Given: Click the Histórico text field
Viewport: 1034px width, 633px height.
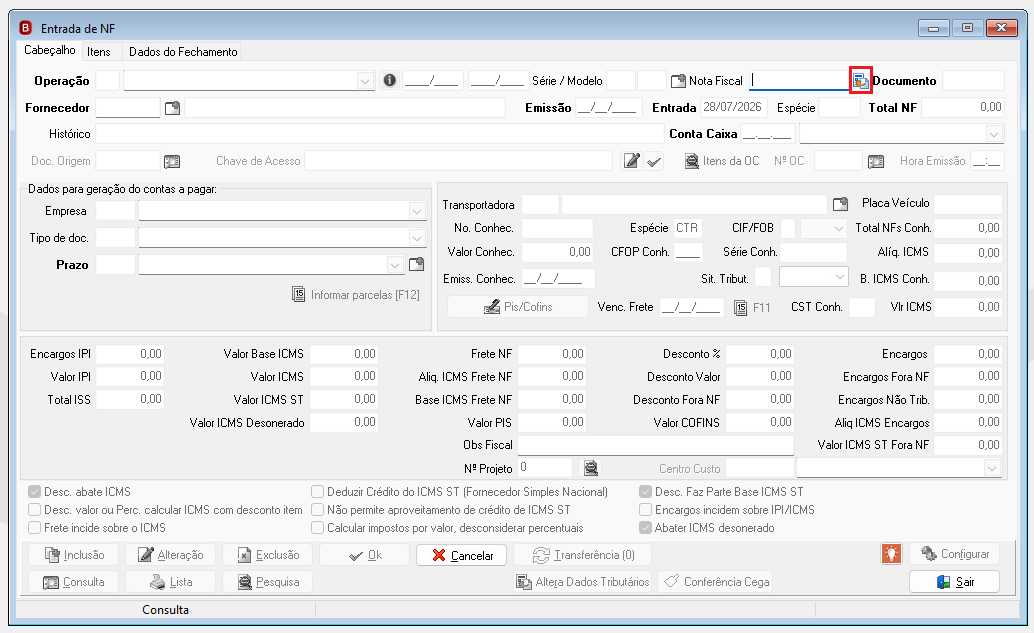Looking at the screenshot, I should (380, 134).
